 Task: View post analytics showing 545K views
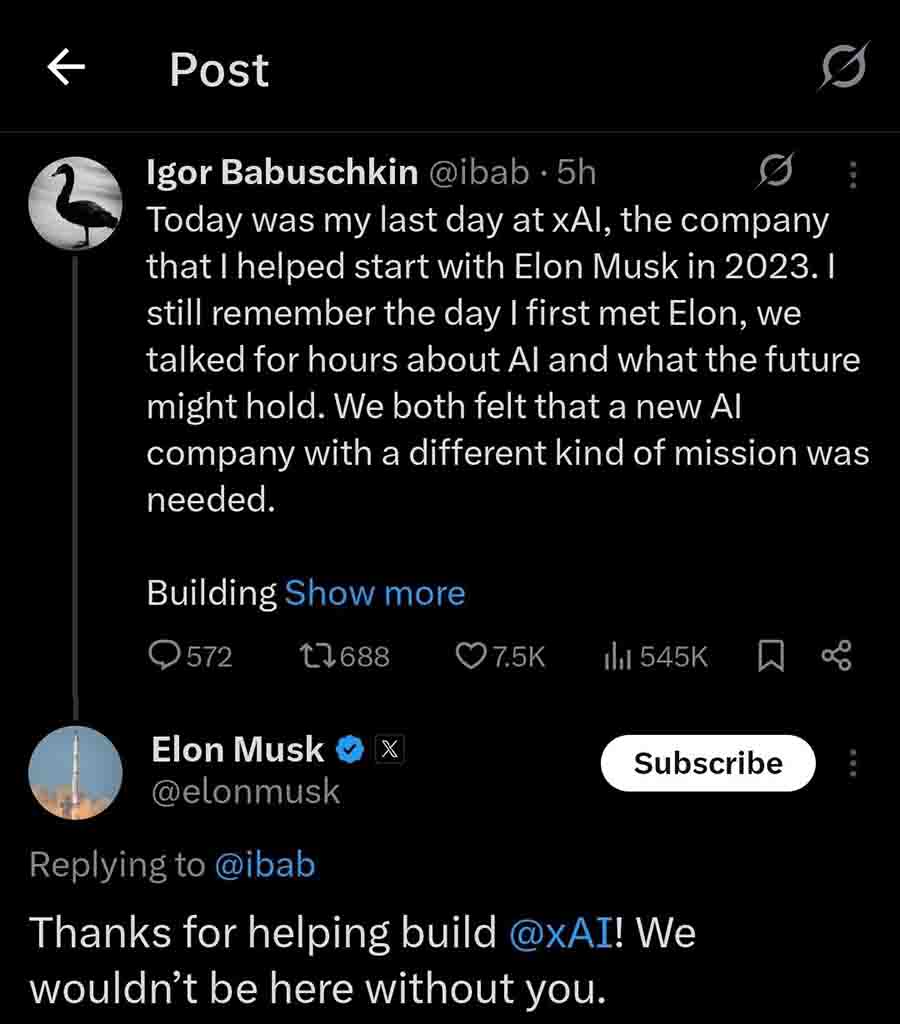(655, 656)
